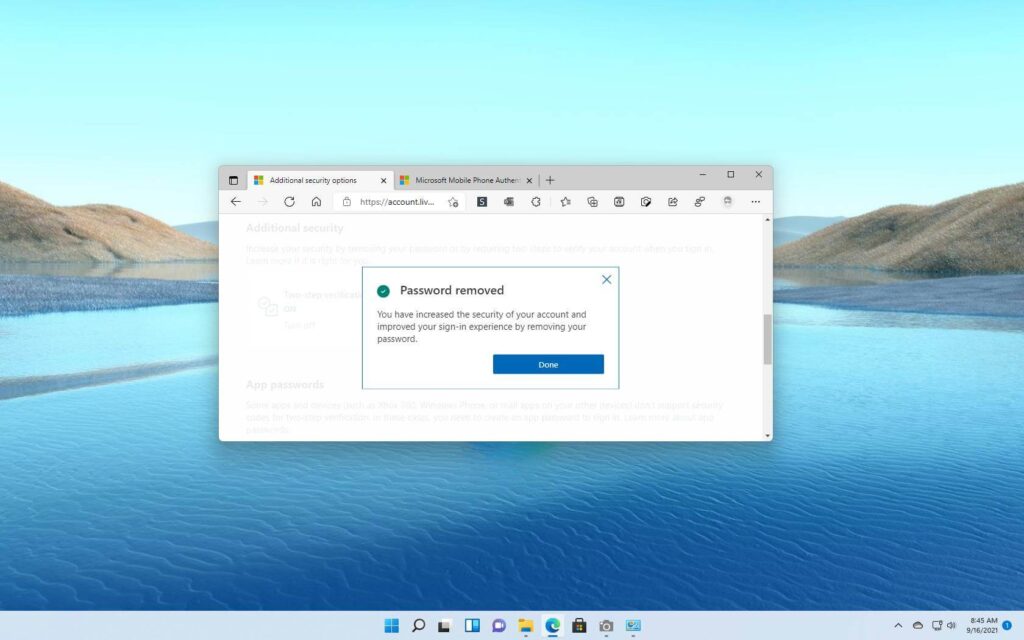Share this page icon
This screenshot has height=640, width=1024.
click(x=673, y=202)
